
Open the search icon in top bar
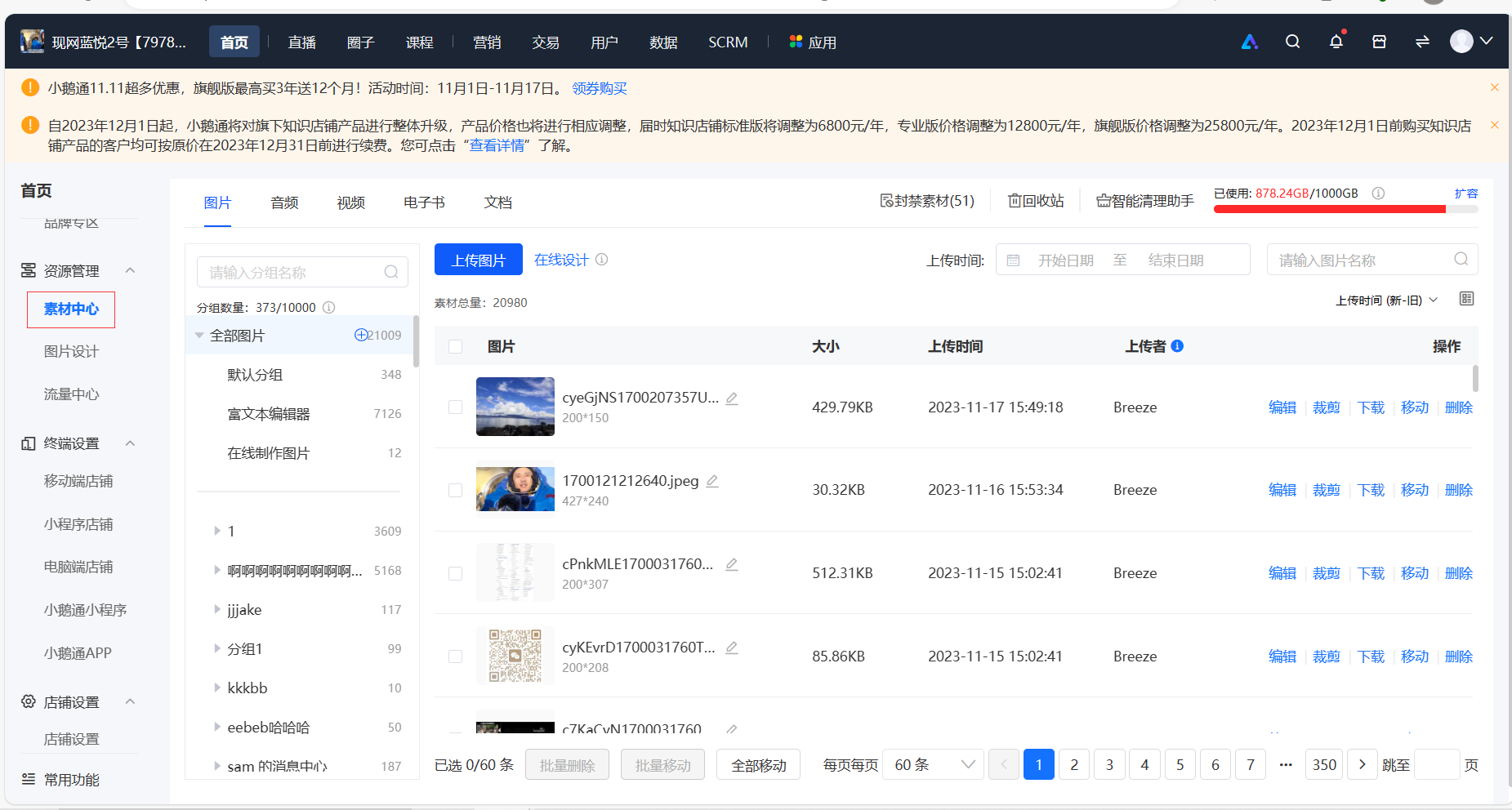pos(1292,42)
